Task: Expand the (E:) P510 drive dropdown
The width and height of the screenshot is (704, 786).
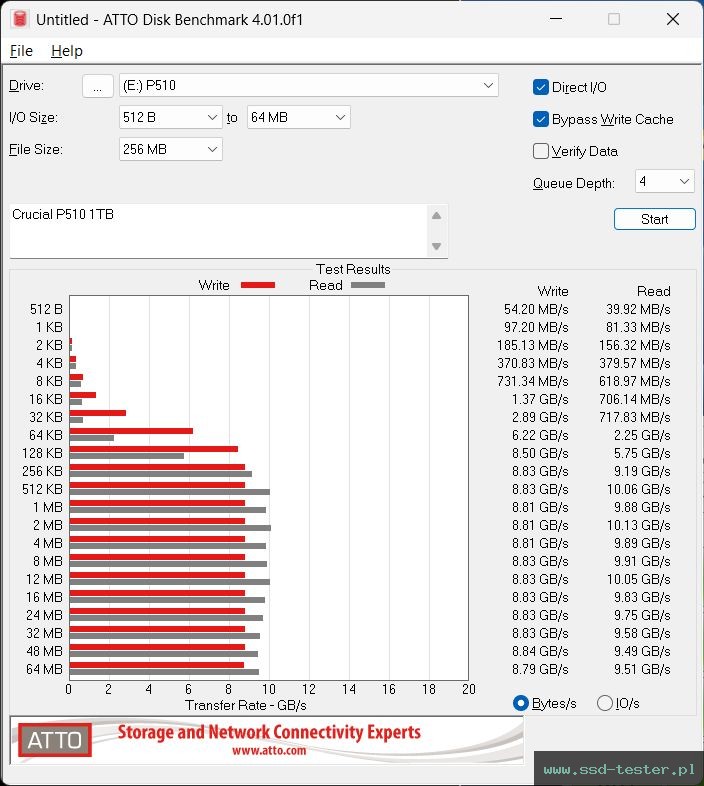Action: coord(308,86)
